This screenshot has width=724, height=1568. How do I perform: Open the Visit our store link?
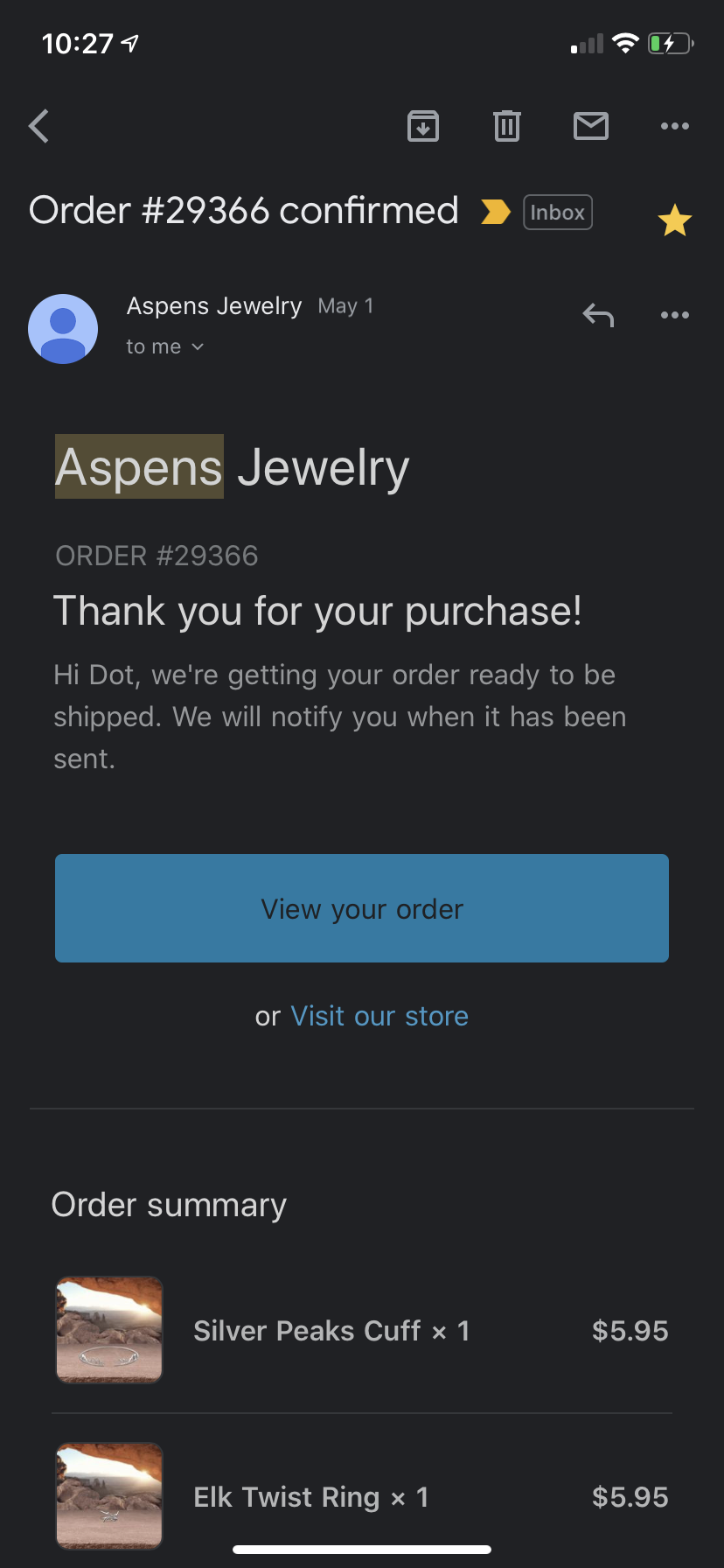(x=379, y=1016)
